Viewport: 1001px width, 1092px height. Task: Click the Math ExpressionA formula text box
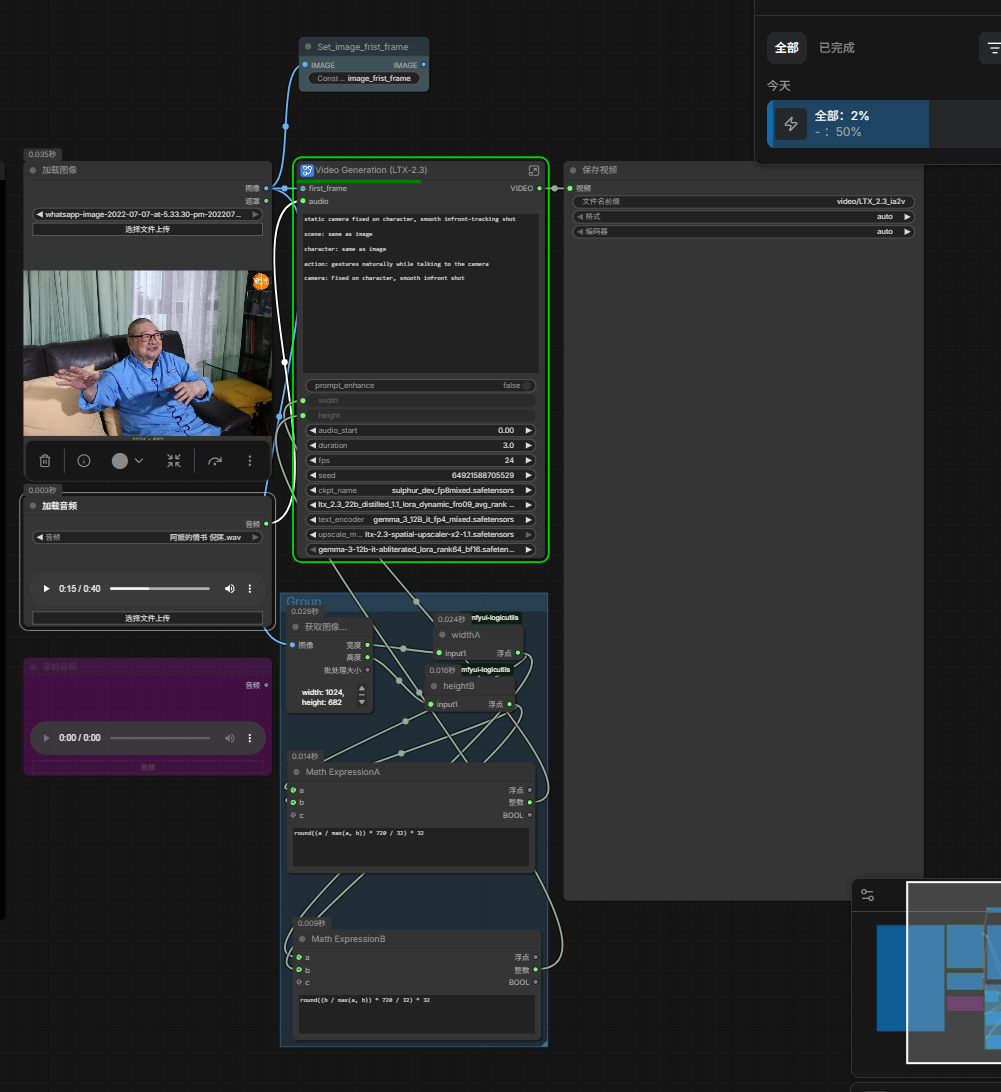click(x=411, y=847)
